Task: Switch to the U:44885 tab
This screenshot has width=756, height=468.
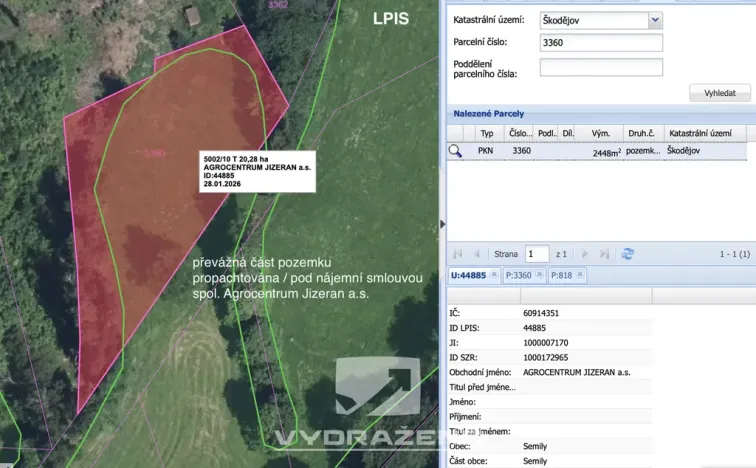Action: tap(468, 275)
